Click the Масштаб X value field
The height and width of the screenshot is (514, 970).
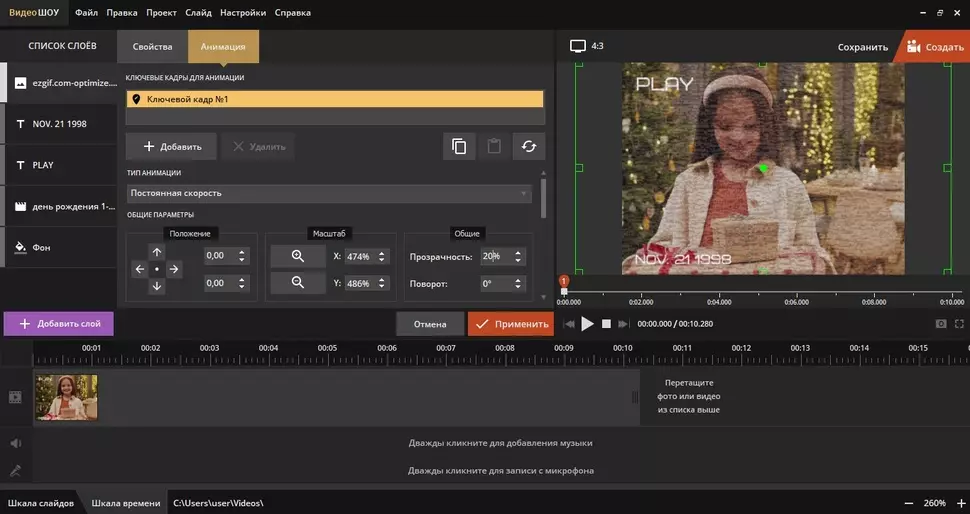[359, 256]
